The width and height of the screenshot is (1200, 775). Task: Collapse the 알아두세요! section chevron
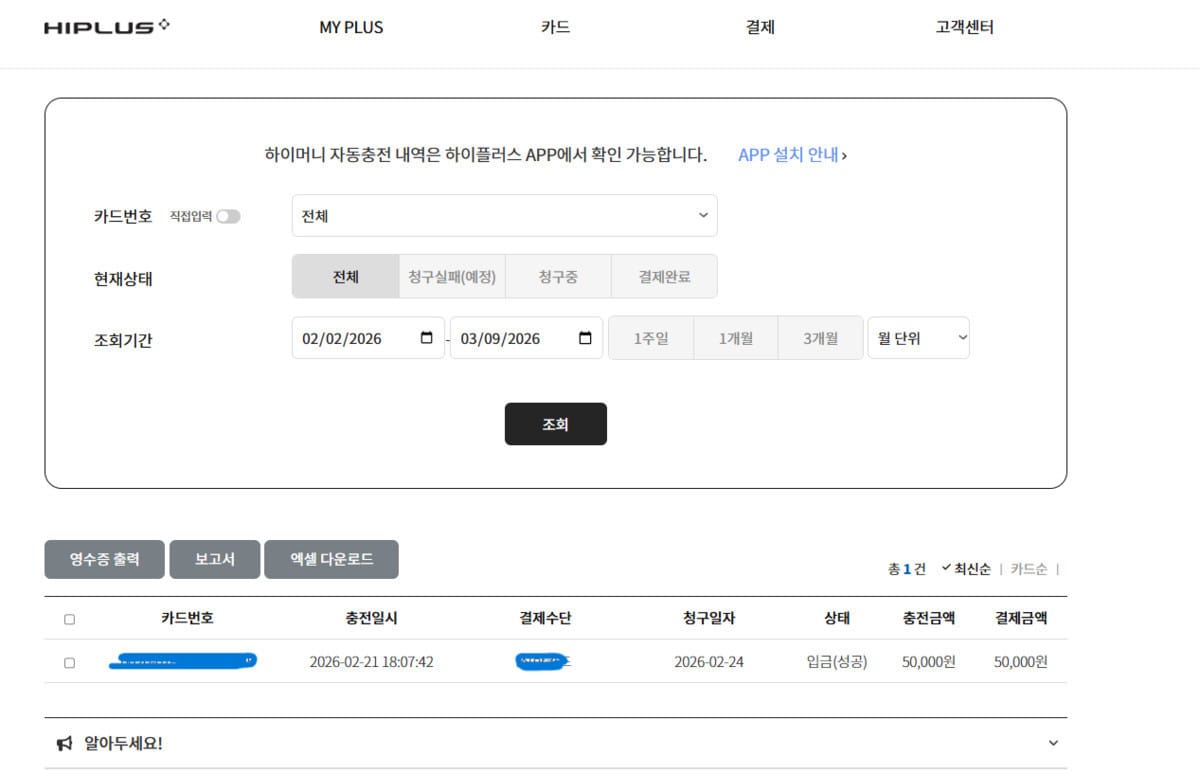[x=1052, y=743]
